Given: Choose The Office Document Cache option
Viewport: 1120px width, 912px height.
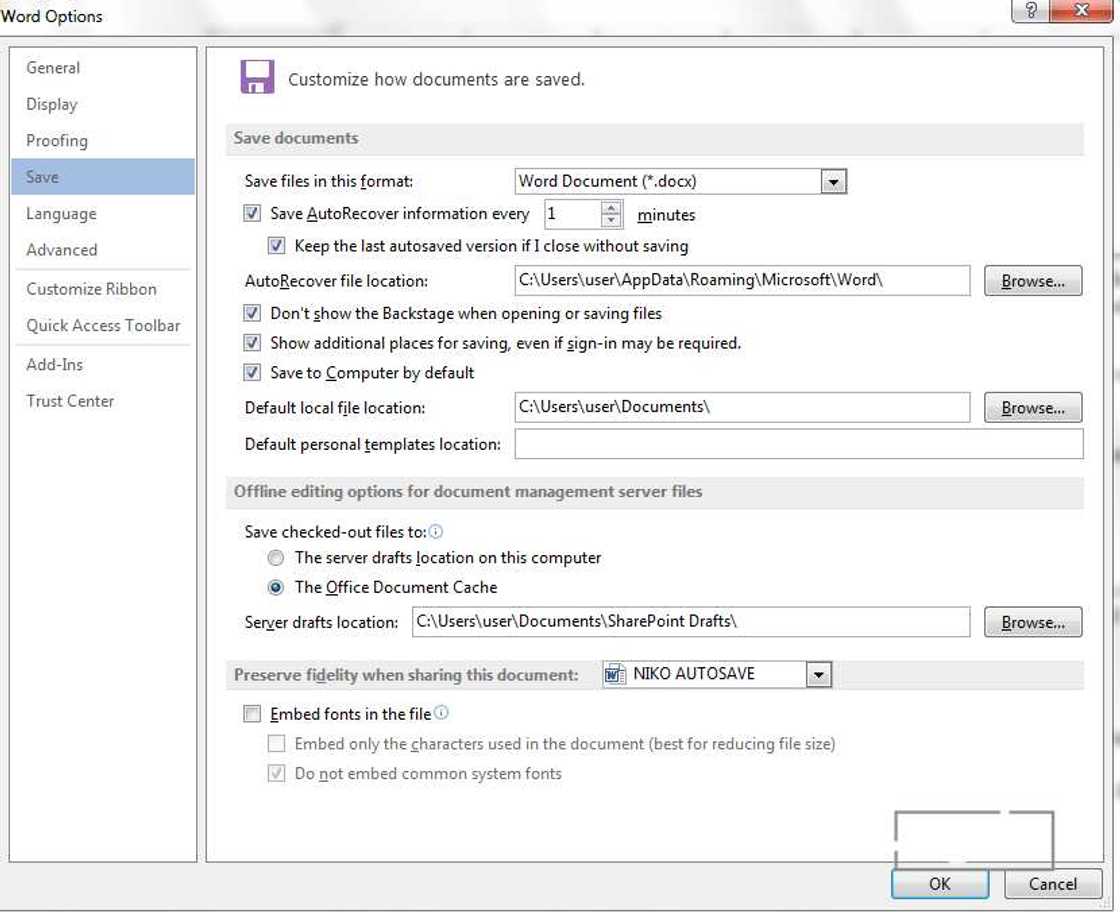Looking at the screenshot, I should point(276,587).
